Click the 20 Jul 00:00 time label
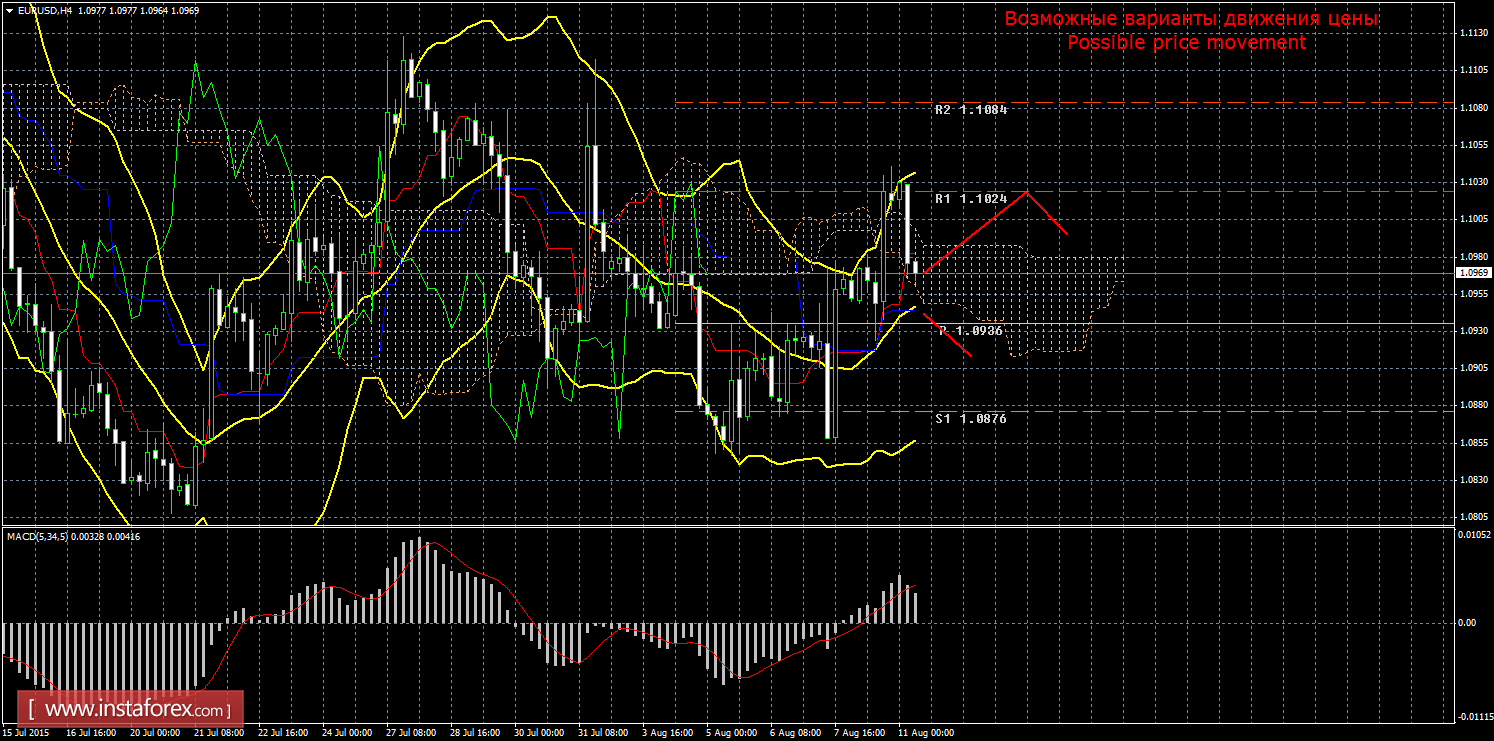This screenshot has height=741, width=1494. coord(153,733)
